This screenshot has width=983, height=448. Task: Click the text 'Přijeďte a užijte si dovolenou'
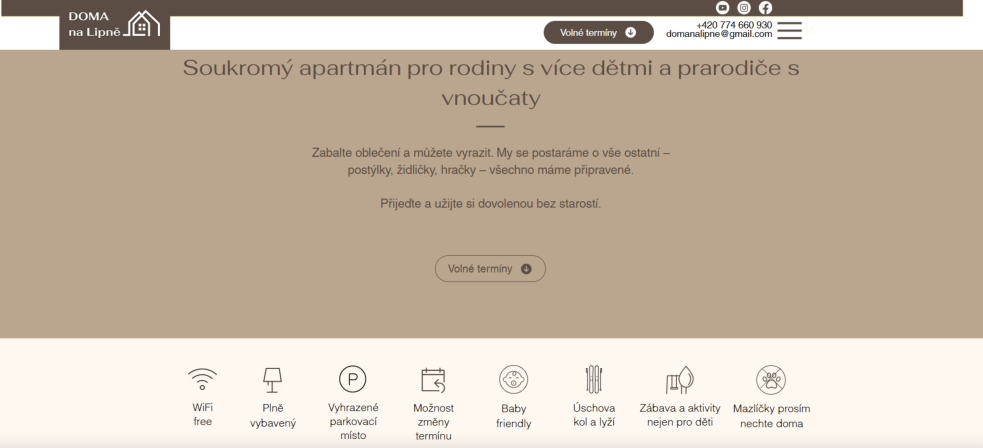pos(490,204)
